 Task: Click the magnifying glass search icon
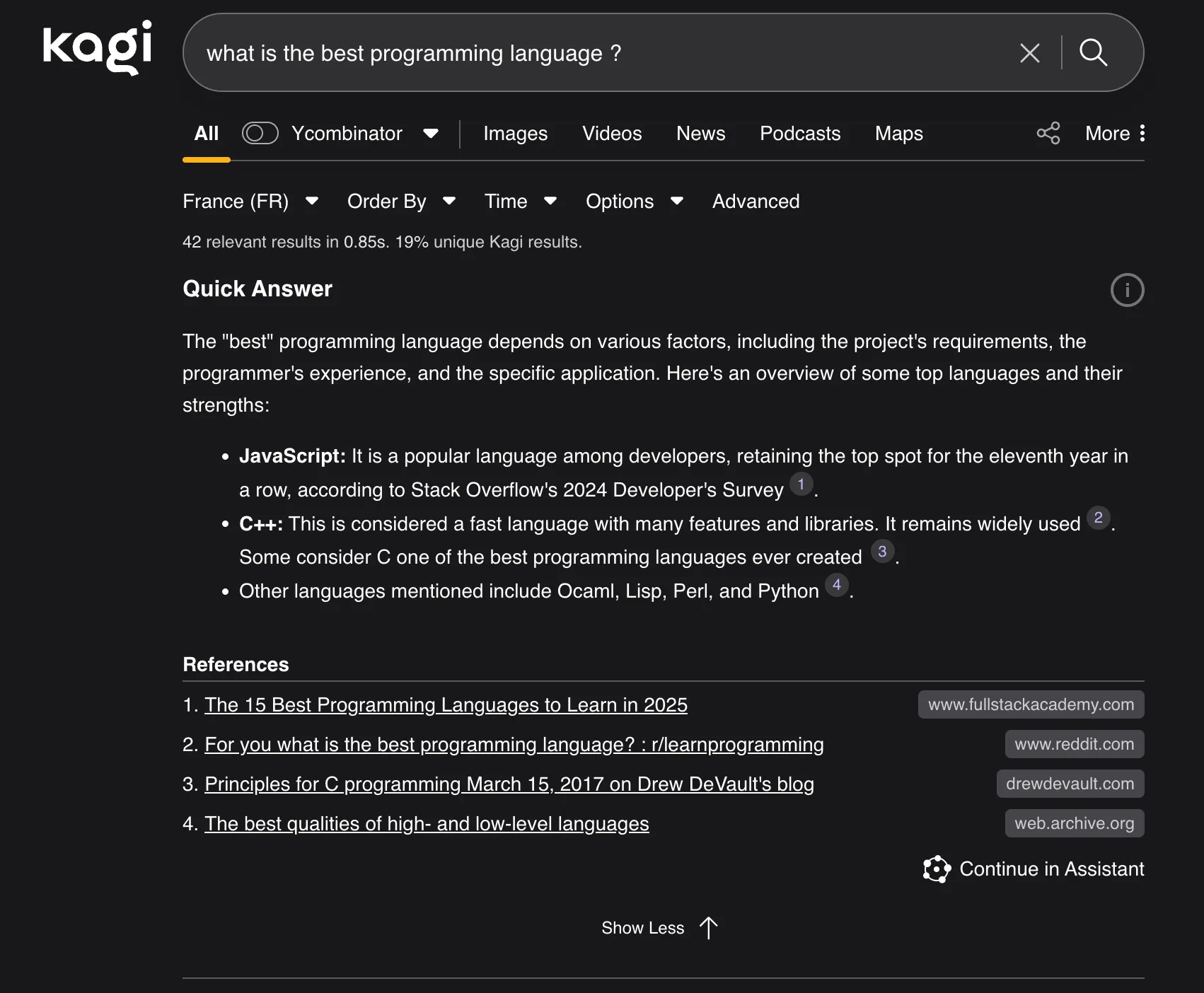1093,53
